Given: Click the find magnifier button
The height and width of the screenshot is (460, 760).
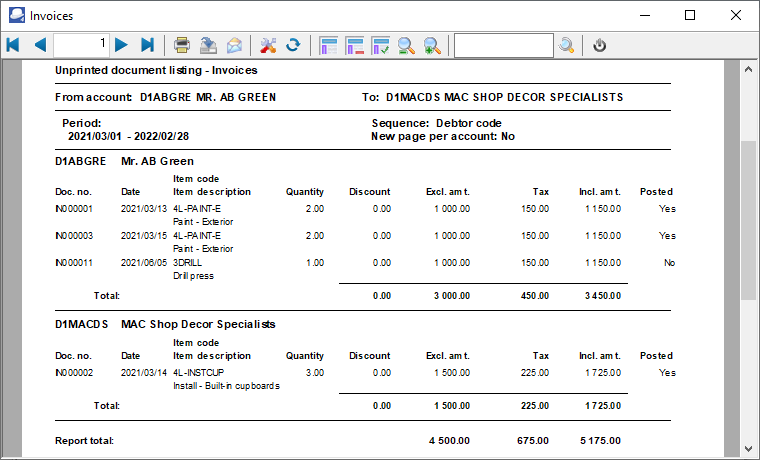Looking at the screenshot, I should point(566,46).
